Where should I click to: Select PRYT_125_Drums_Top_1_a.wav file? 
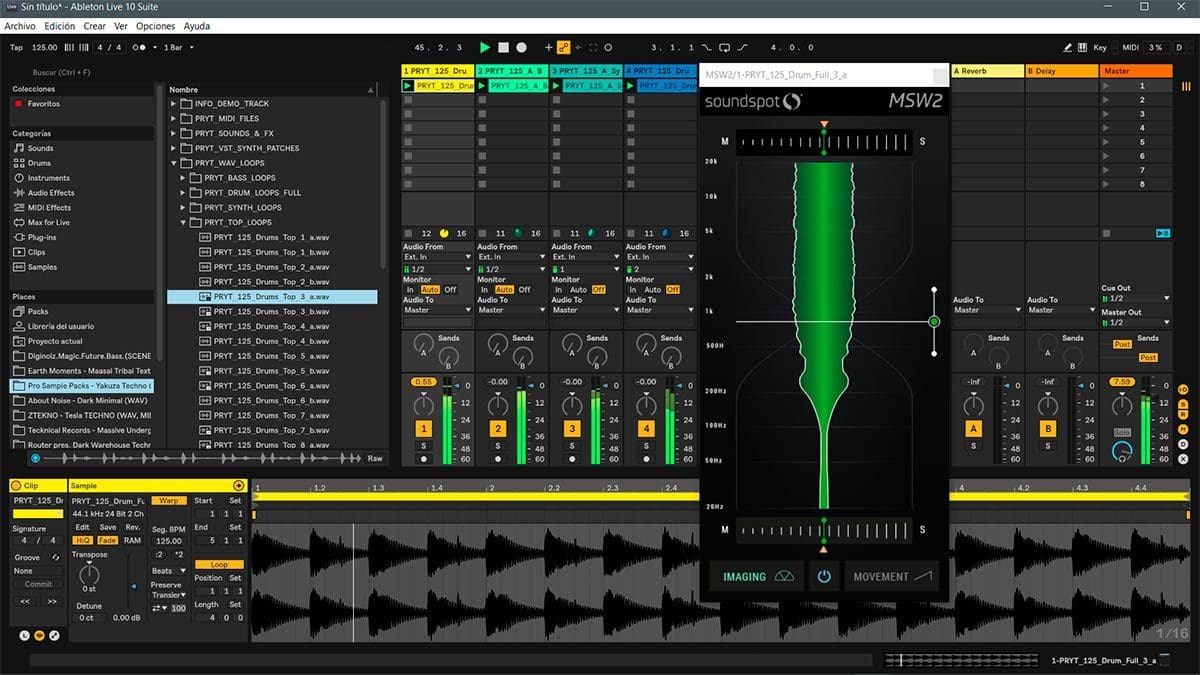point(271,237)
